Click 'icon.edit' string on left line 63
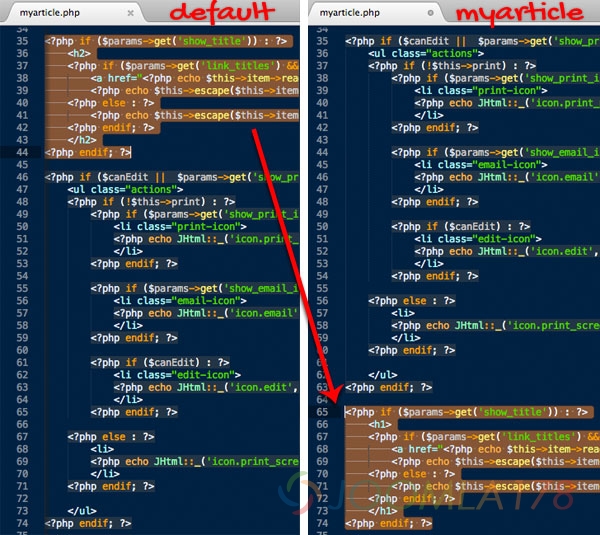The height and width of the screenshot is (535, 600). point(261,387)
